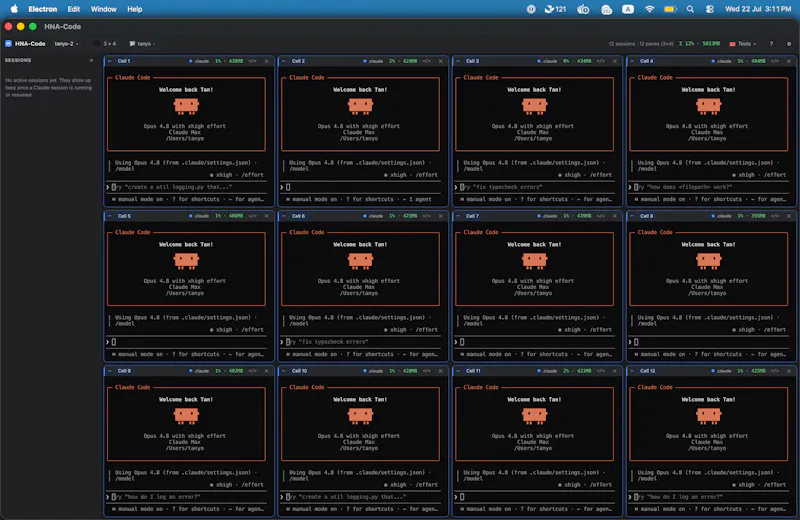The height and width of the screenshot is (520, 800).
Task: Open the code view icon in Cell 8
Action: (x=775, y=216)
